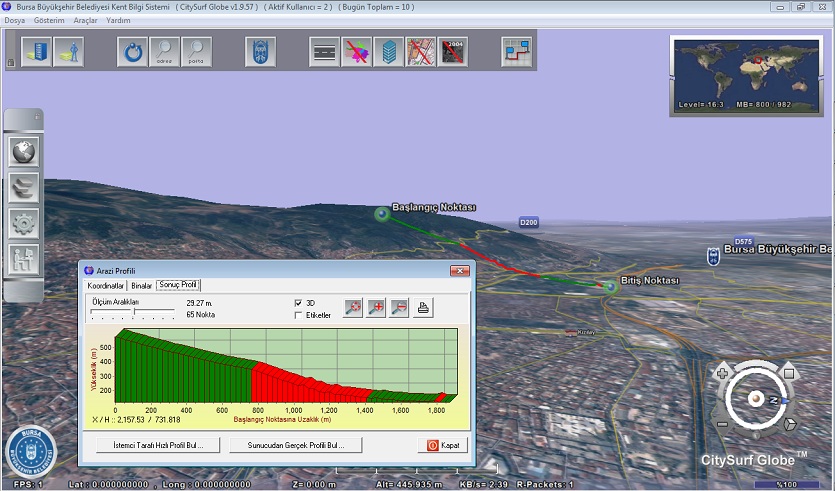Open the layers stack icon in sidebar
The image size is (835, 491).
click(24, 187)
